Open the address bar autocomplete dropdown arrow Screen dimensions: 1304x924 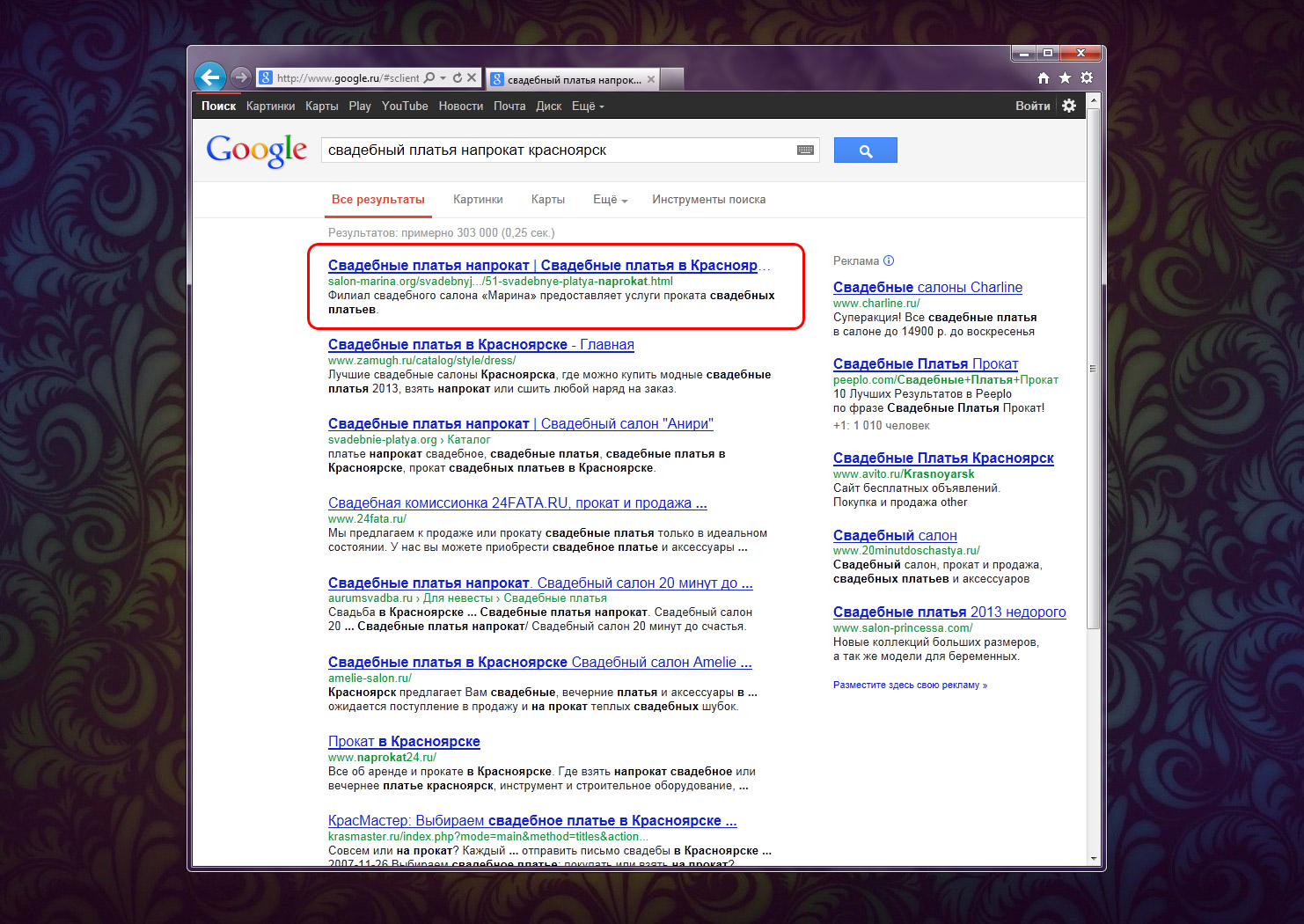(x=443, y=77)
